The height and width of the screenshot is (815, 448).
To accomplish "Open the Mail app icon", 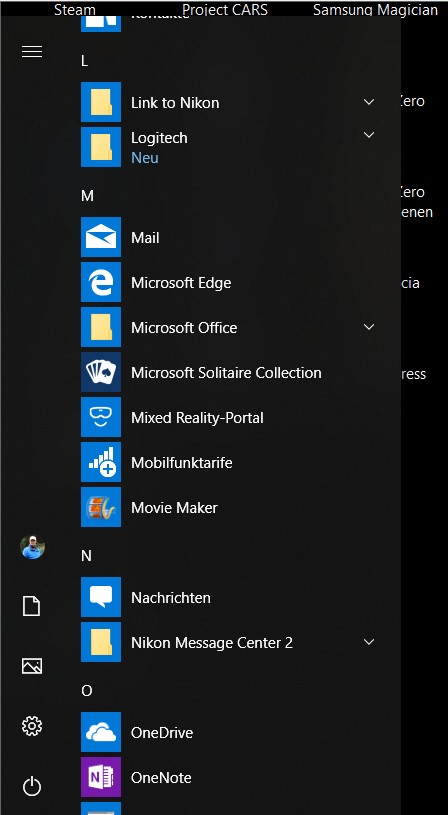I will [x=101, y=238].
